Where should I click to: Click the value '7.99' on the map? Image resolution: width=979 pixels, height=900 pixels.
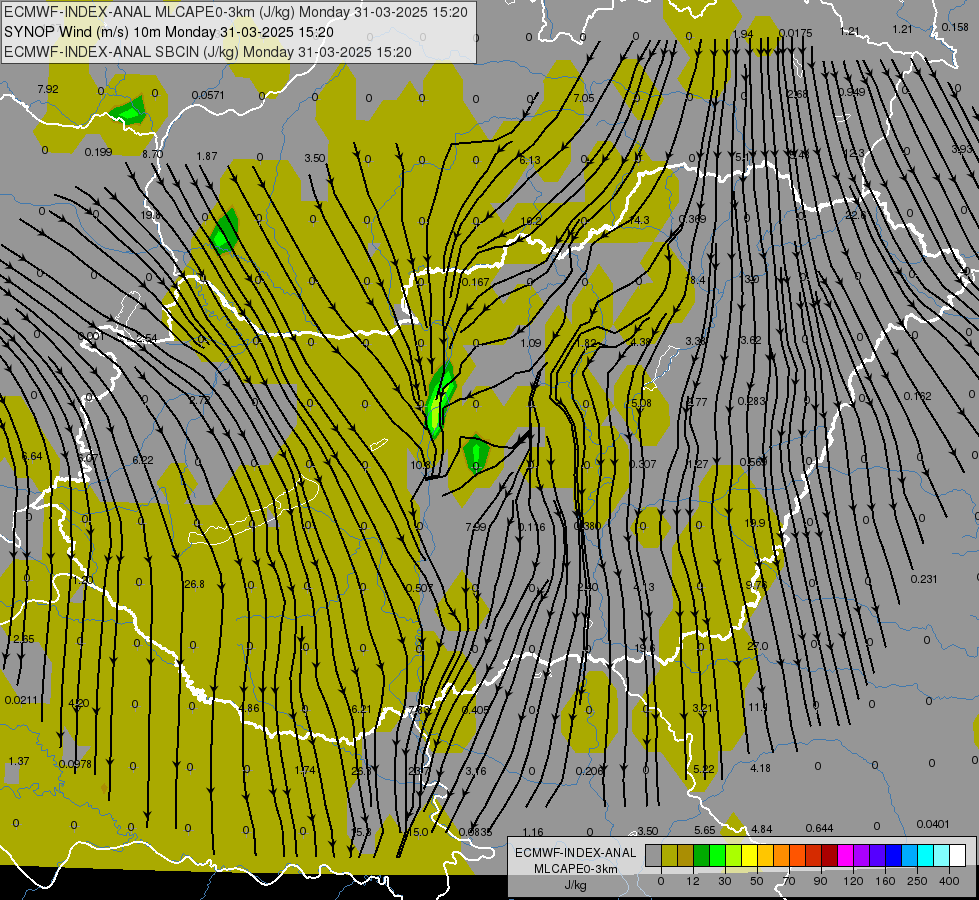(x=476, y=527)
